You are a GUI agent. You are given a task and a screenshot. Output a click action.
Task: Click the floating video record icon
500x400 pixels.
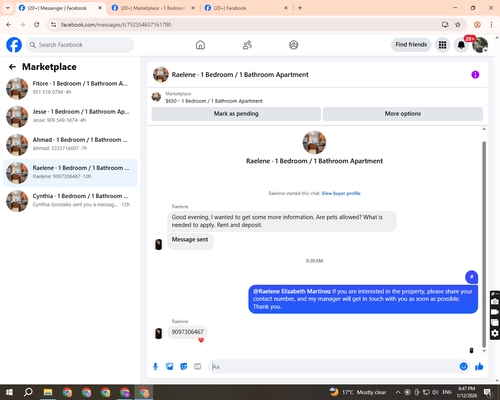click(x=495, y=312)
